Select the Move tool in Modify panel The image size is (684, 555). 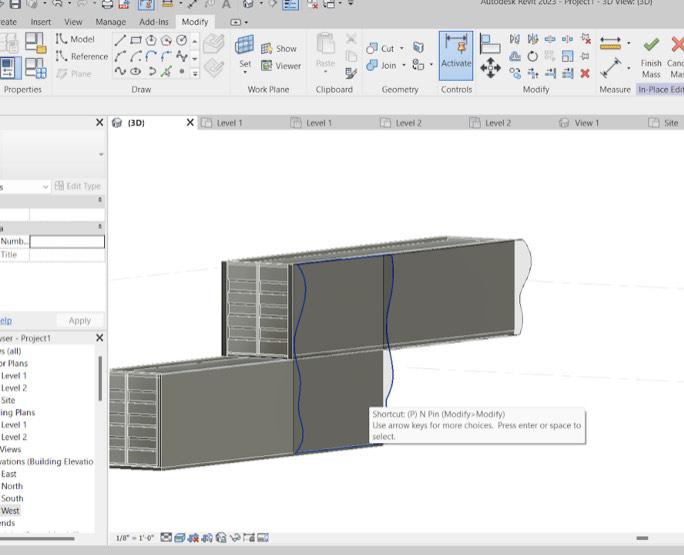(490, 68)
